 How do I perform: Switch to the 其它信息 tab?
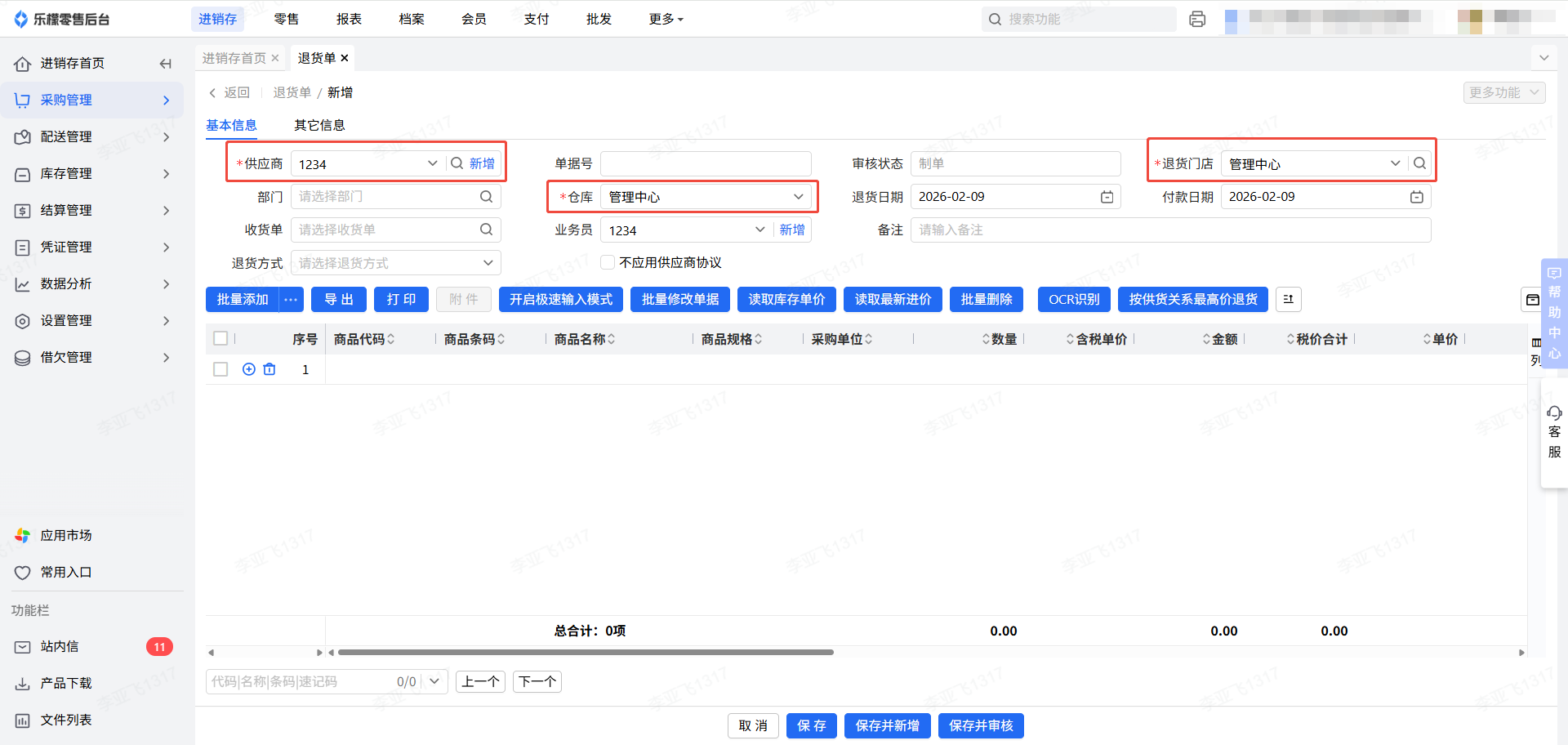pos(319,125)
